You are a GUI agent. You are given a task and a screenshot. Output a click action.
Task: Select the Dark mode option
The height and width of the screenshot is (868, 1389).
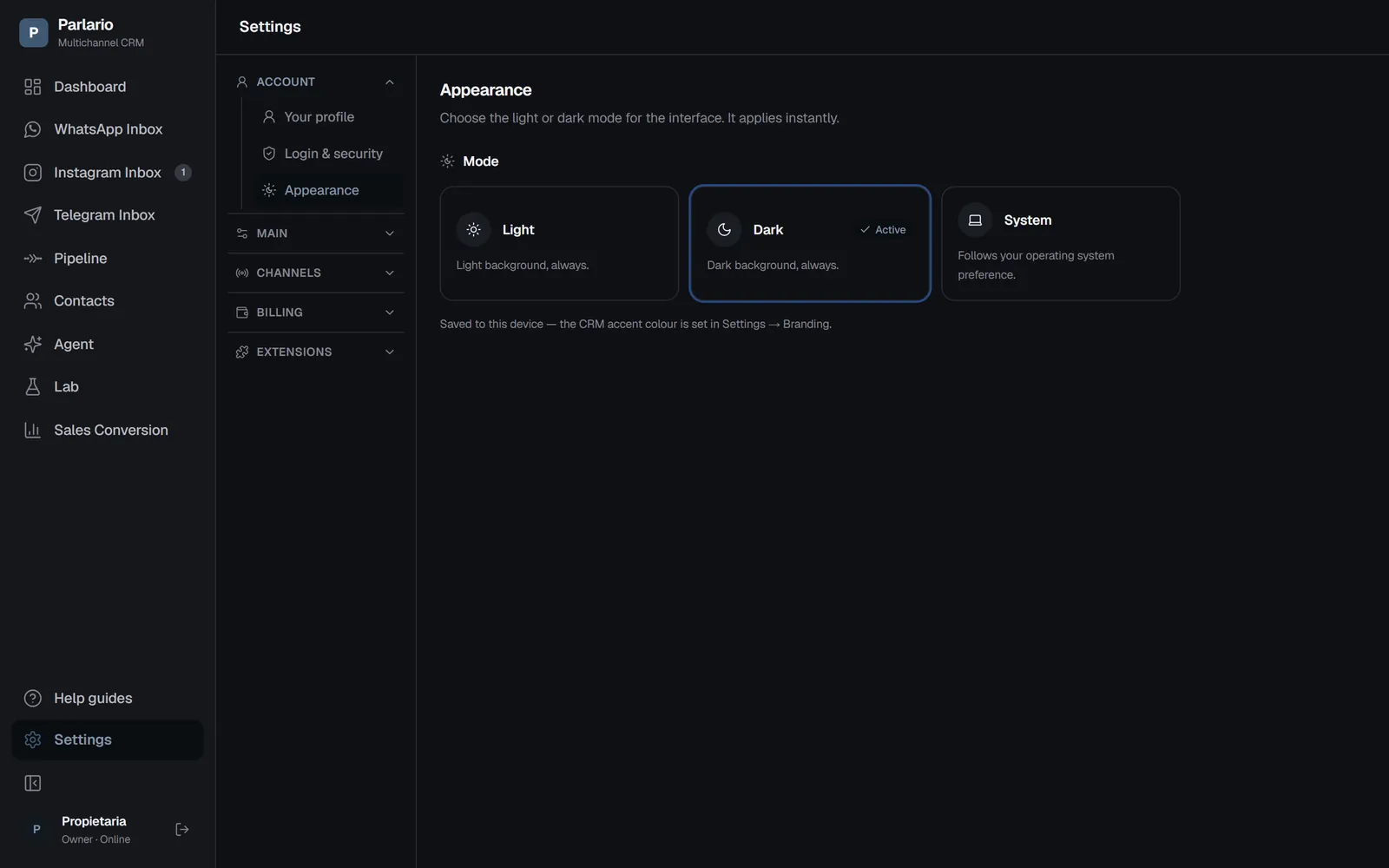[x=810, y=244]
